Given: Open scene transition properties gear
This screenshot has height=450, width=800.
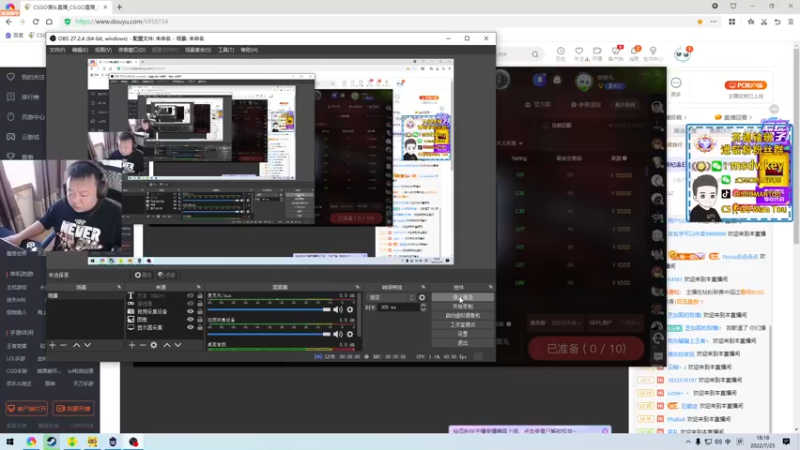Looking at the screenshot, I should tap(422, 297).
